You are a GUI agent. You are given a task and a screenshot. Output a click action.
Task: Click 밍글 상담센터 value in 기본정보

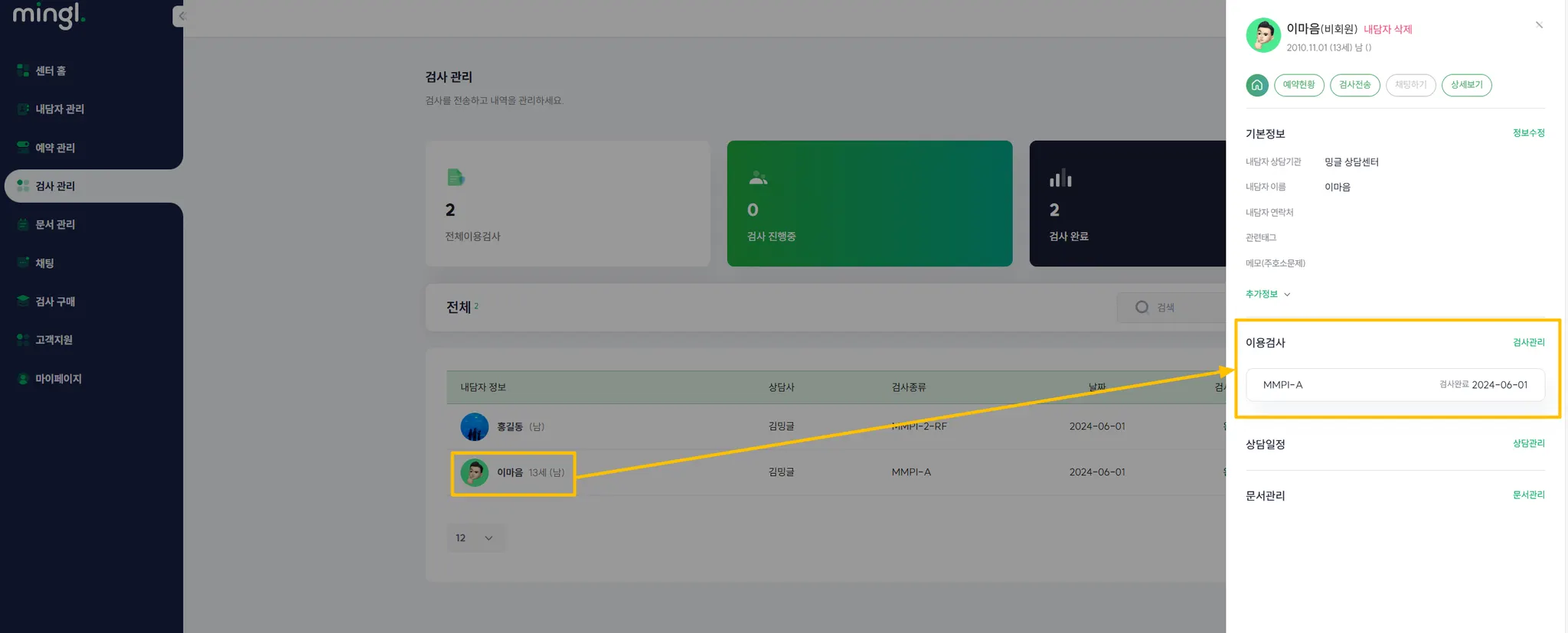pyautogui.click(x=1351, y=162)
